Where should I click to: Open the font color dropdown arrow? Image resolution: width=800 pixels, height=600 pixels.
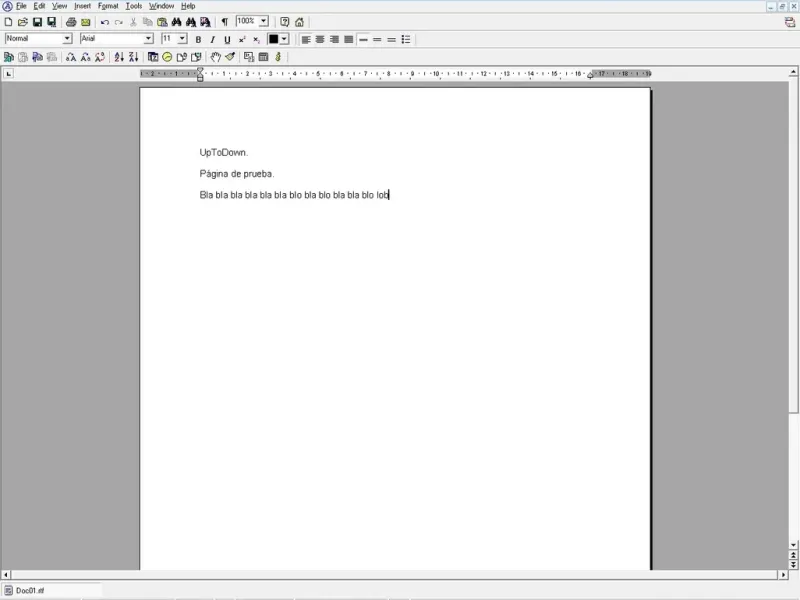coord(285,39)
